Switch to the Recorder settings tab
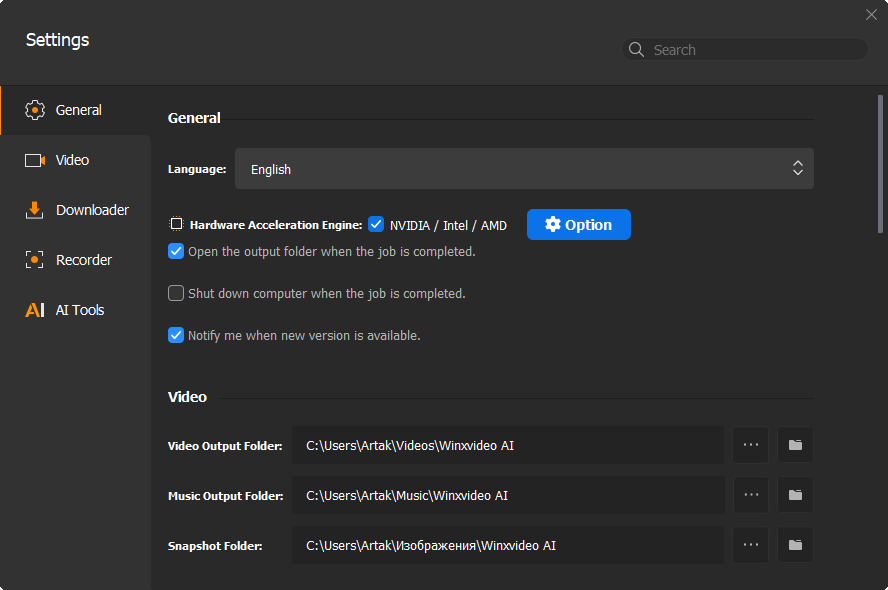The height and width of the screenshot is (590, 888). [83, 260]
